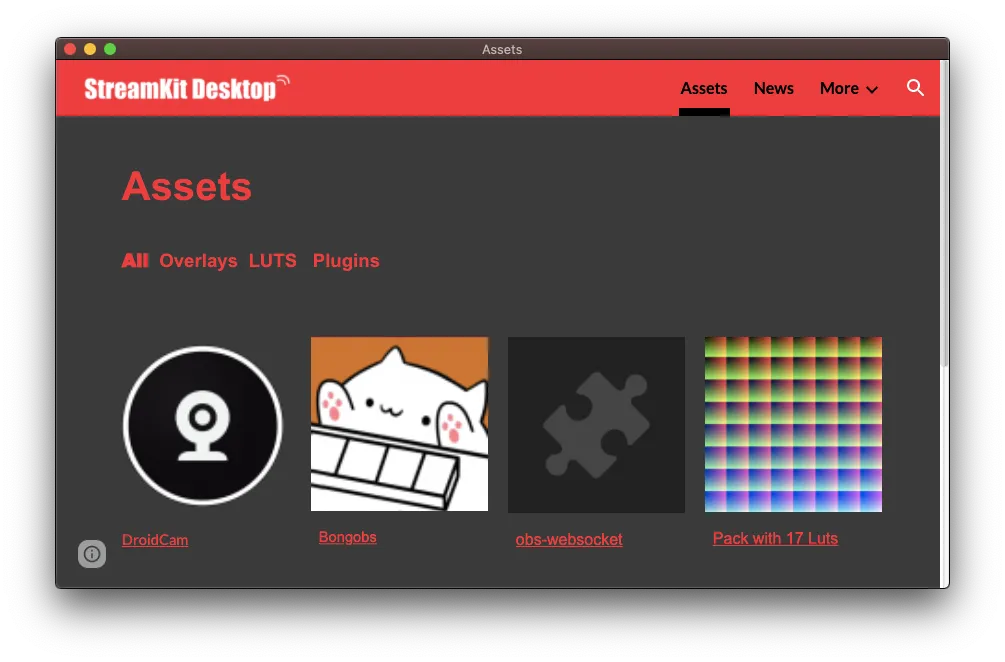Click the circular info icon
1005x662 pixels.
tap(91, 554)
